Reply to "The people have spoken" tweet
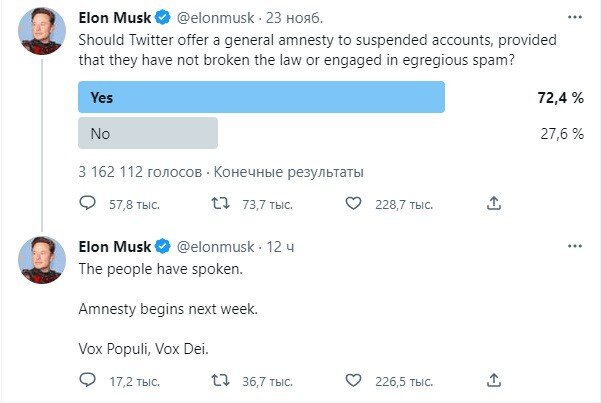Screen dimensions: 601x403 87,380
